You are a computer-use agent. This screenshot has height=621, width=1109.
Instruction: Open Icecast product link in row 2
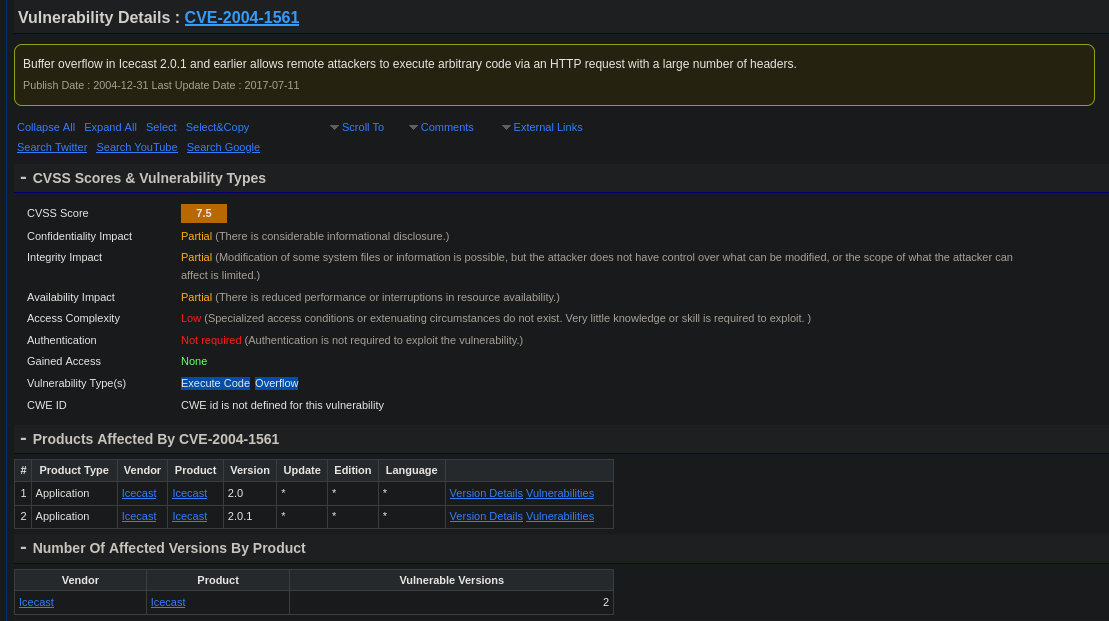pos(190,516)
